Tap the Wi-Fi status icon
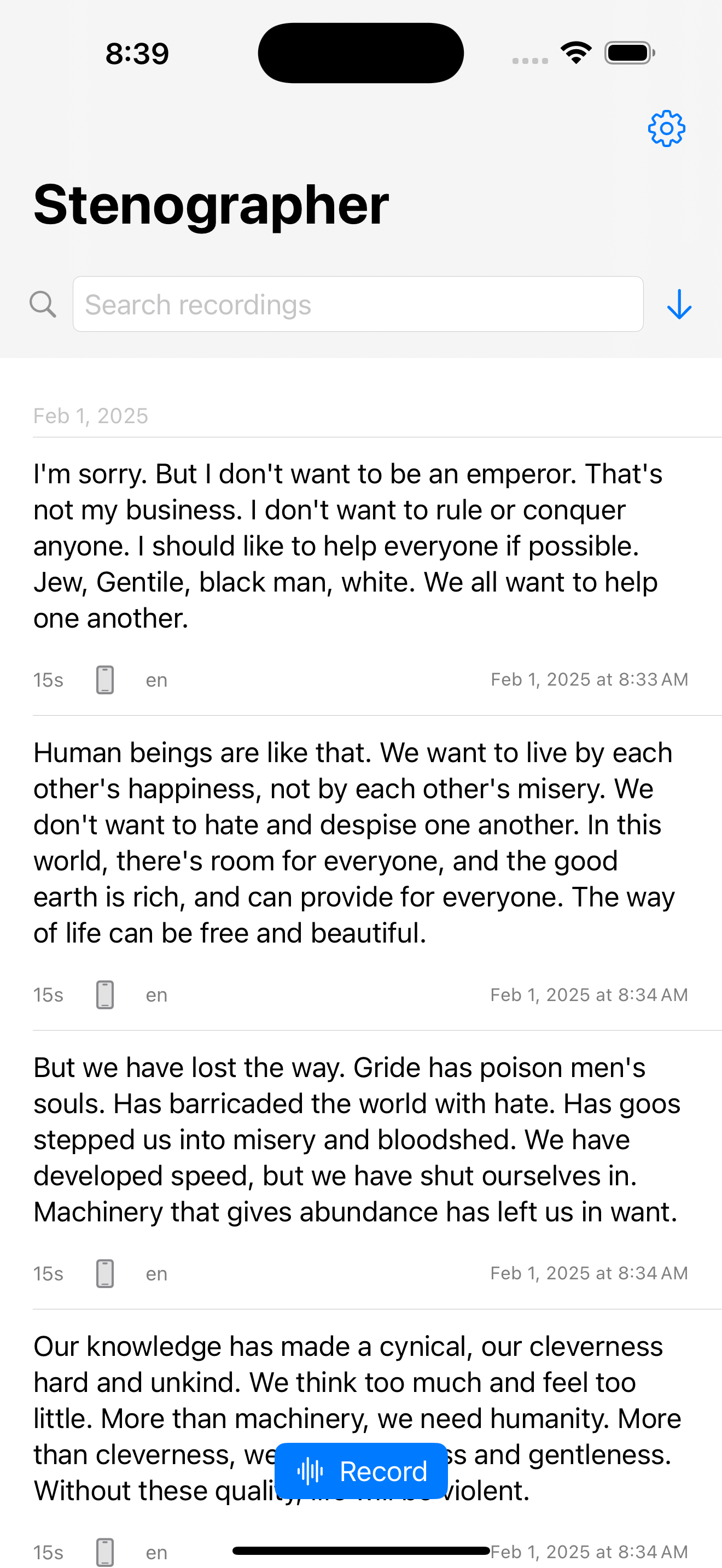Image resolution: width=722 pixels, height=1568 pixels. (576, 53)
